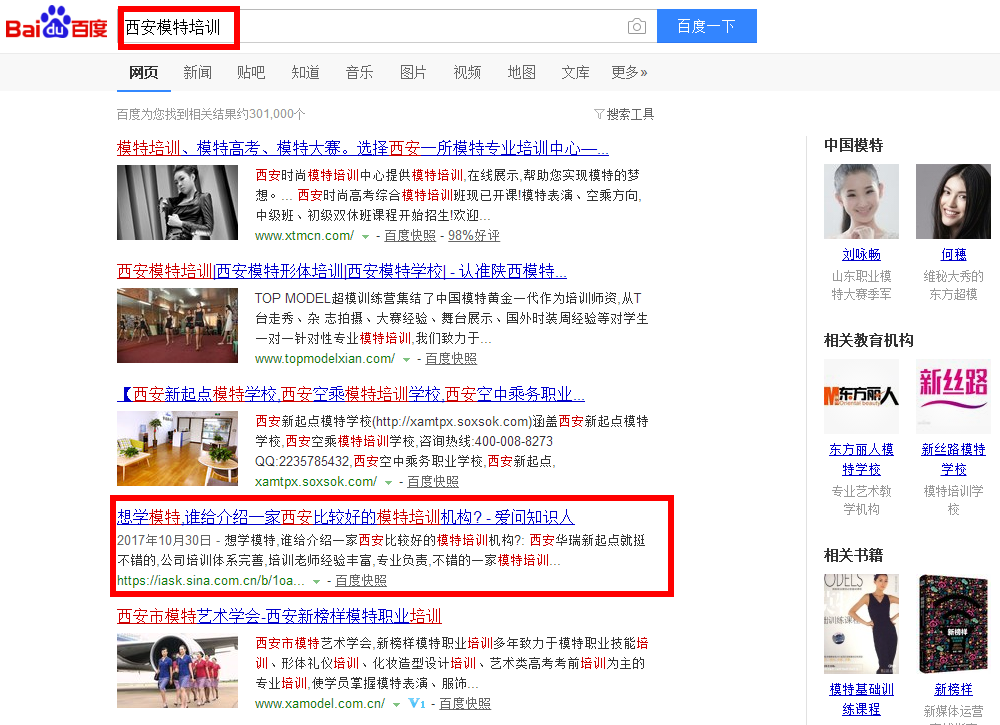Open result 西安新起点模特学校
Image resolution: width=1000 pixels, height=725 pixels.
point(351,395)
